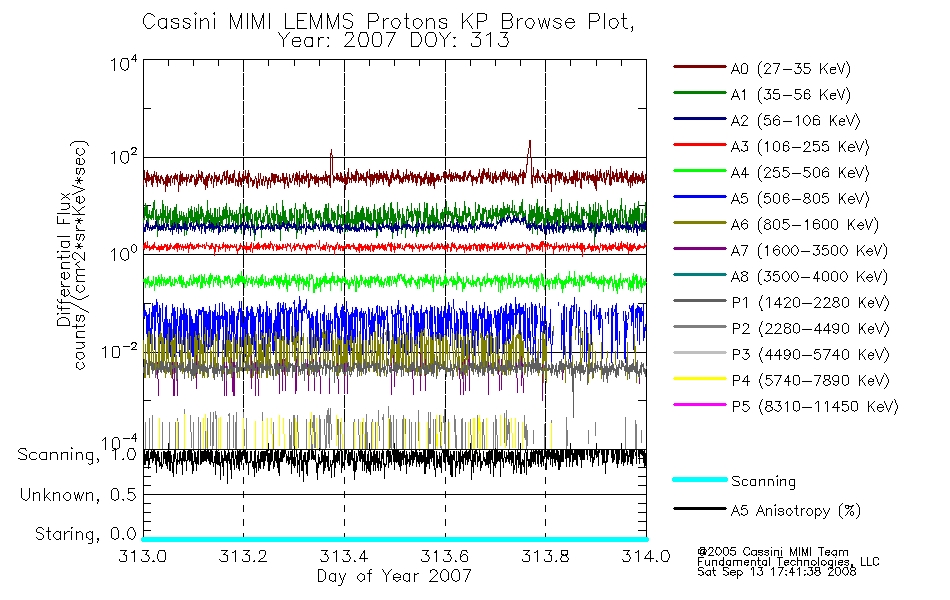The width and height of the screenshot is (950, 600).
Task: Click the A5 Anisotropy (%) legend text
Action: [796, 511]
